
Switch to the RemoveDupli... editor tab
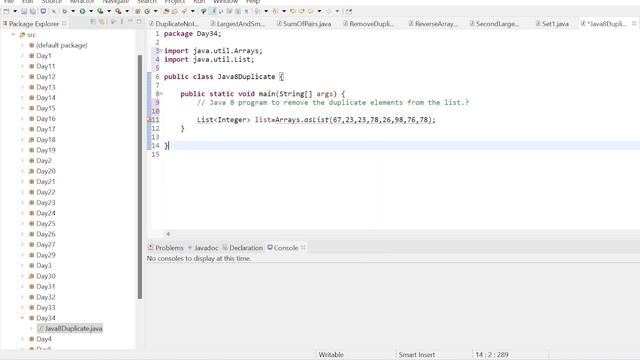pyautogui.click(x=369, y=24)
